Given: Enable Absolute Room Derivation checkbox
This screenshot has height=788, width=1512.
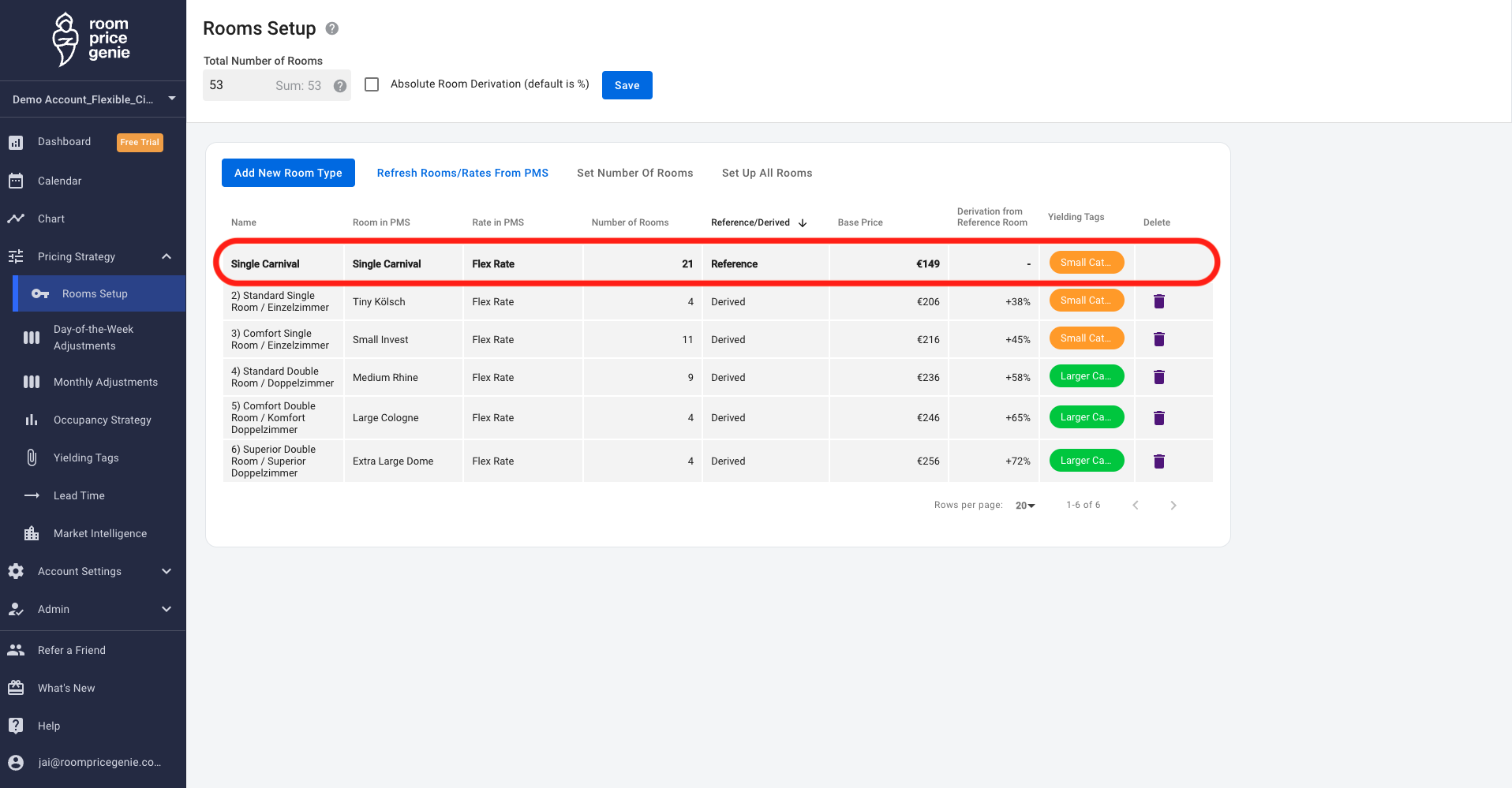Looking at the screenshot, I should click(x=372, y=84).
